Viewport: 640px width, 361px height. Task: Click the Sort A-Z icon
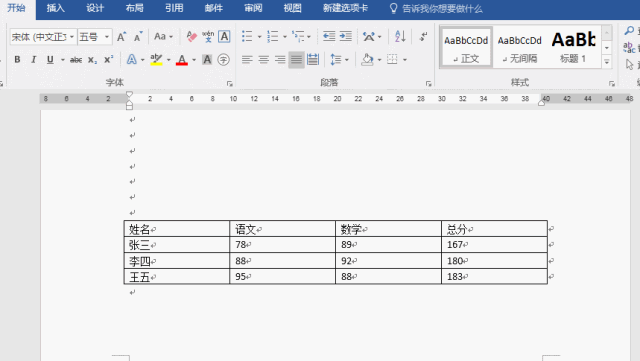[400, 37]
